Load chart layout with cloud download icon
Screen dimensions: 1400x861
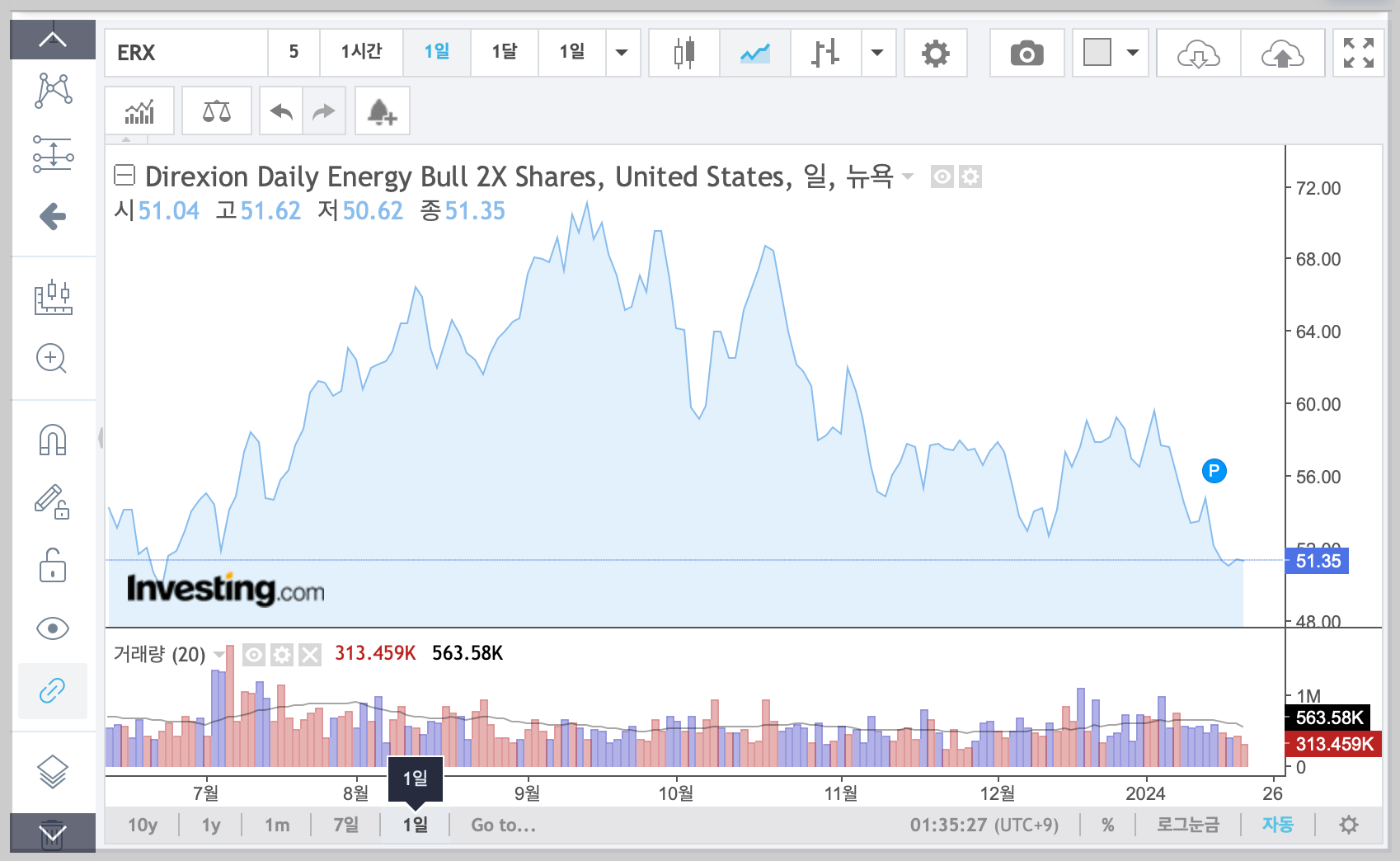[x=1199, y=53]
